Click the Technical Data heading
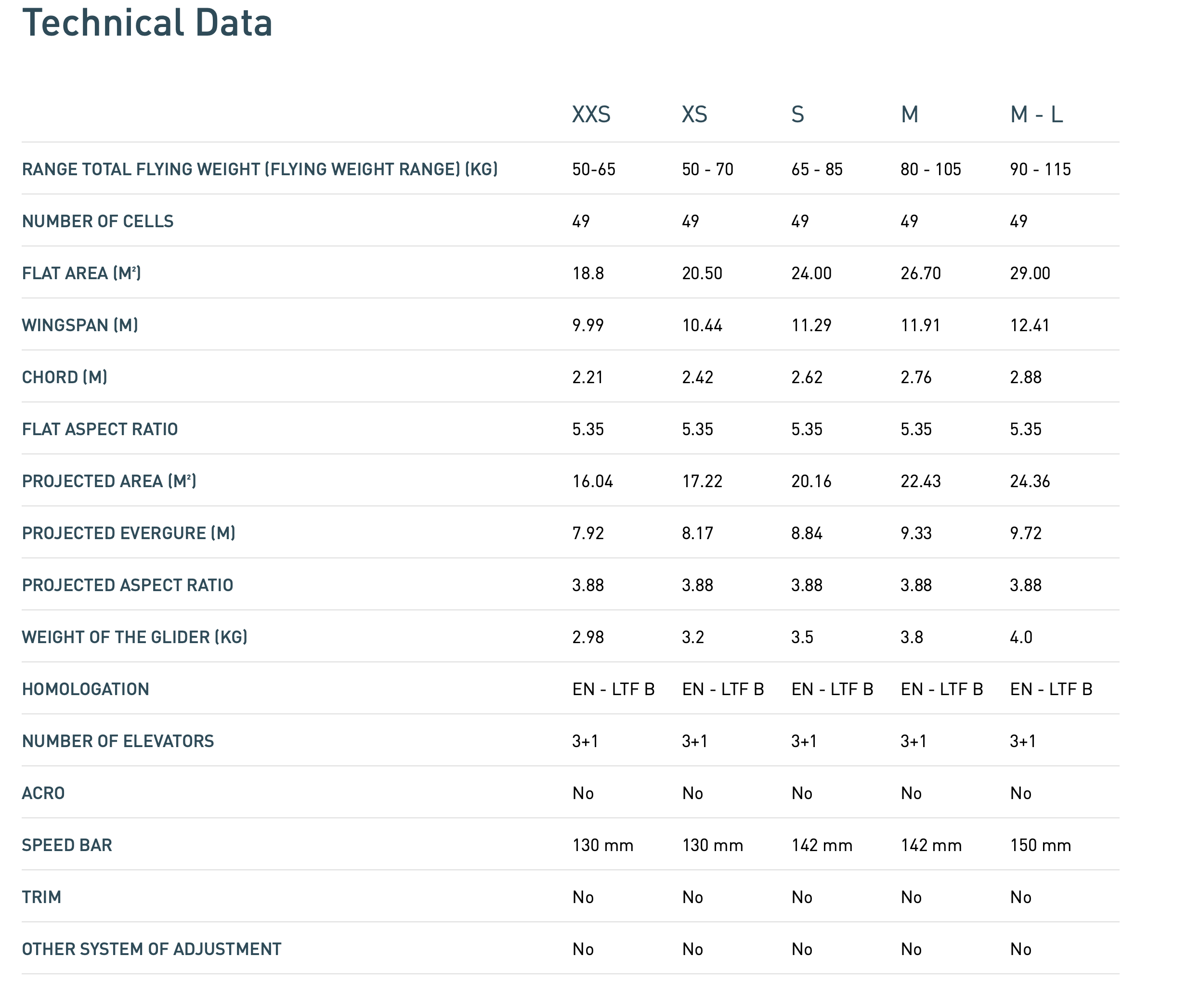Viewport: 1200px width, 1008px height. pos(147,24)
